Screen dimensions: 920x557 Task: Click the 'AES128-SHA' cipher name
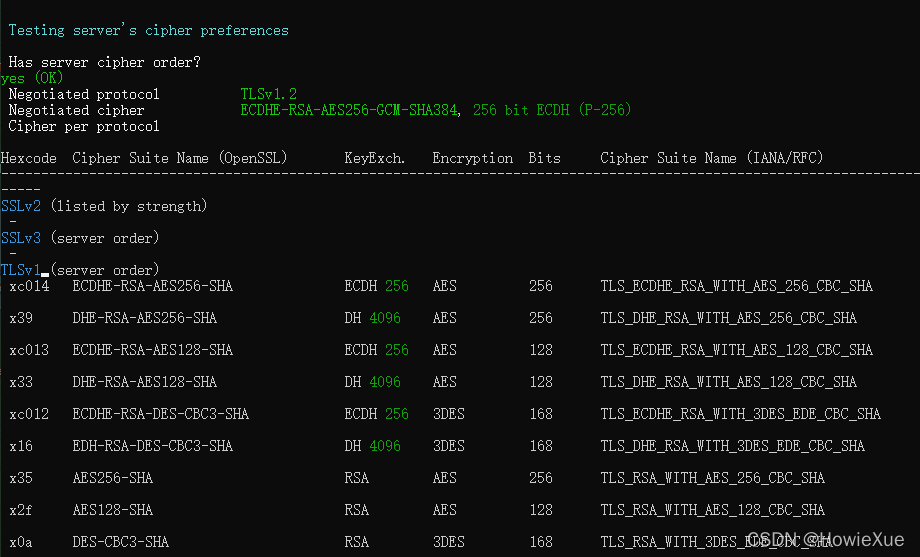click(113, 510)
